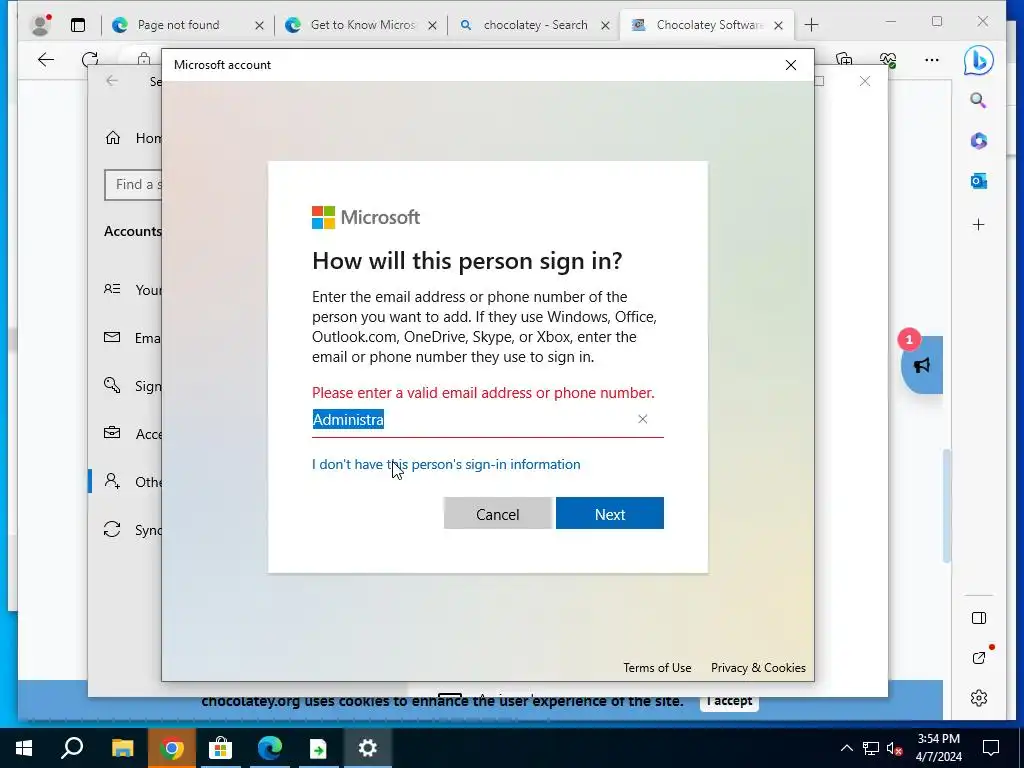The image size is (1024, 768).
Task: Open a new browser tab
Action: pos(811,25)
